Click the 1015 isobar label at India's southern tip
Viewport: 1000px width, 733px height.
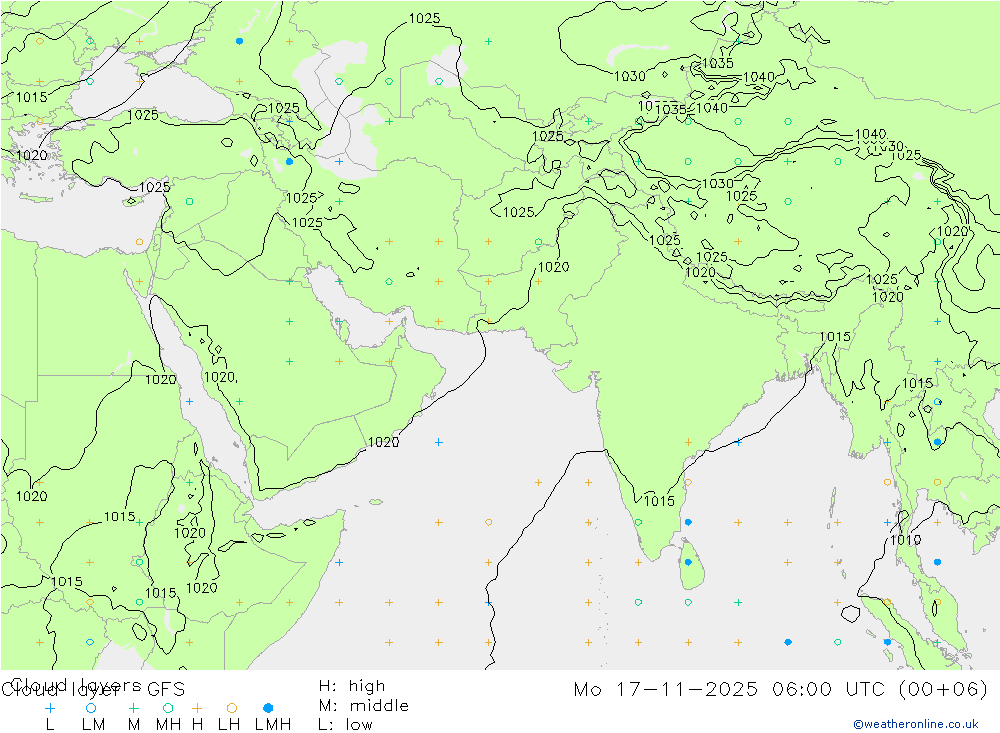coord(659,501)
